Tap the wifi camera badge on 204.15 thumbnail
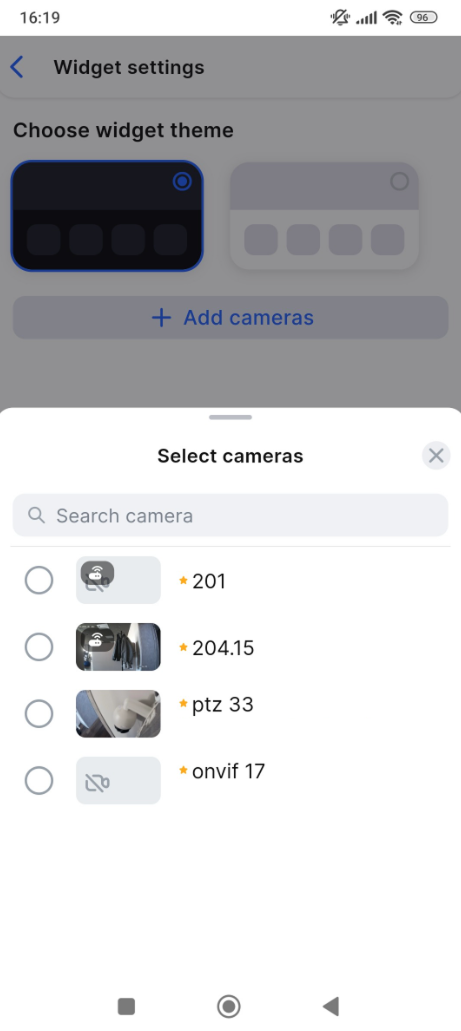Screen dimensions: 461x1031 point(97,640)
